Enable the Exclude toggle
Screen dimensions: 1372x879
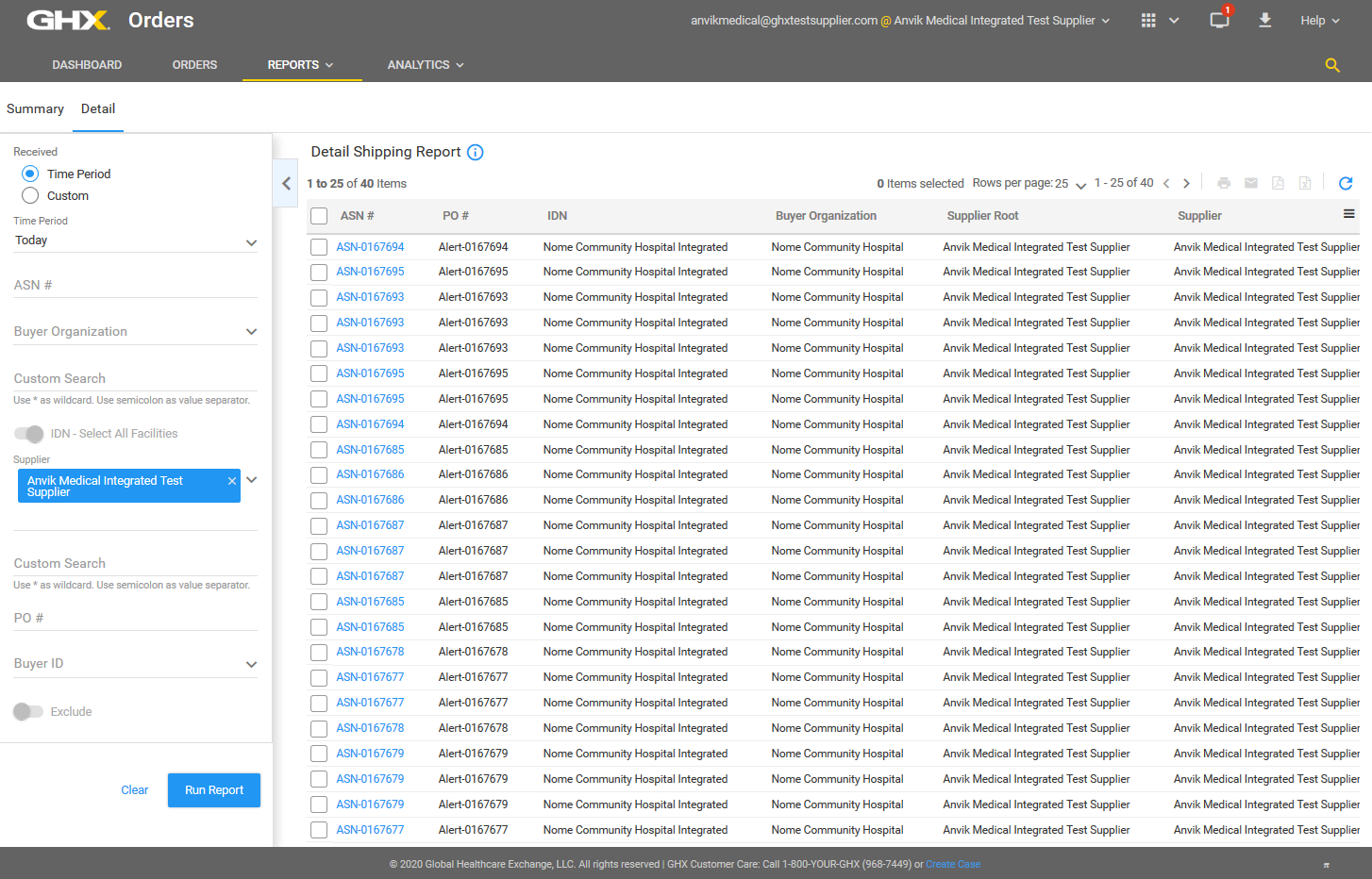[x=28, y=712]
